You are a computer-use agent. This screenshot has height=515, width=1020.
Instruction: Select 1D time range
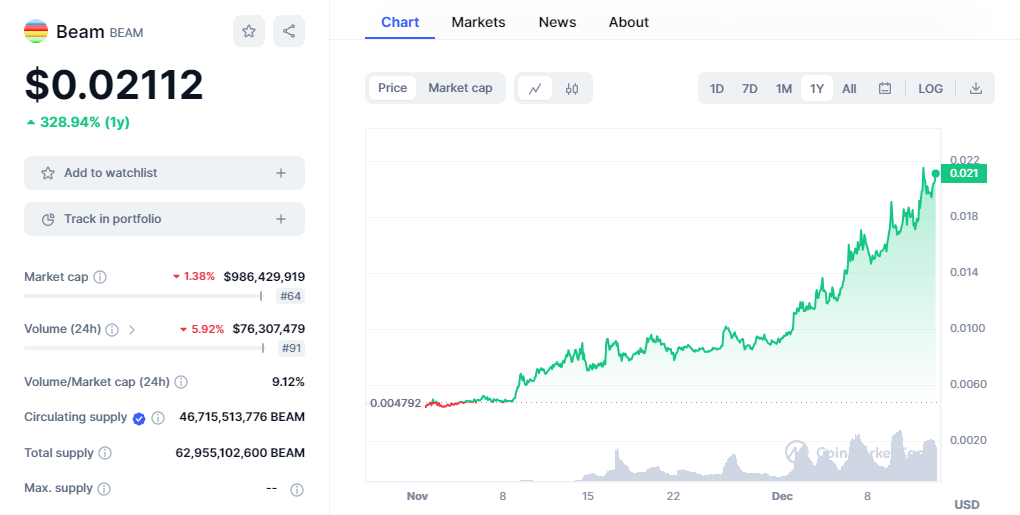(717, 88)
